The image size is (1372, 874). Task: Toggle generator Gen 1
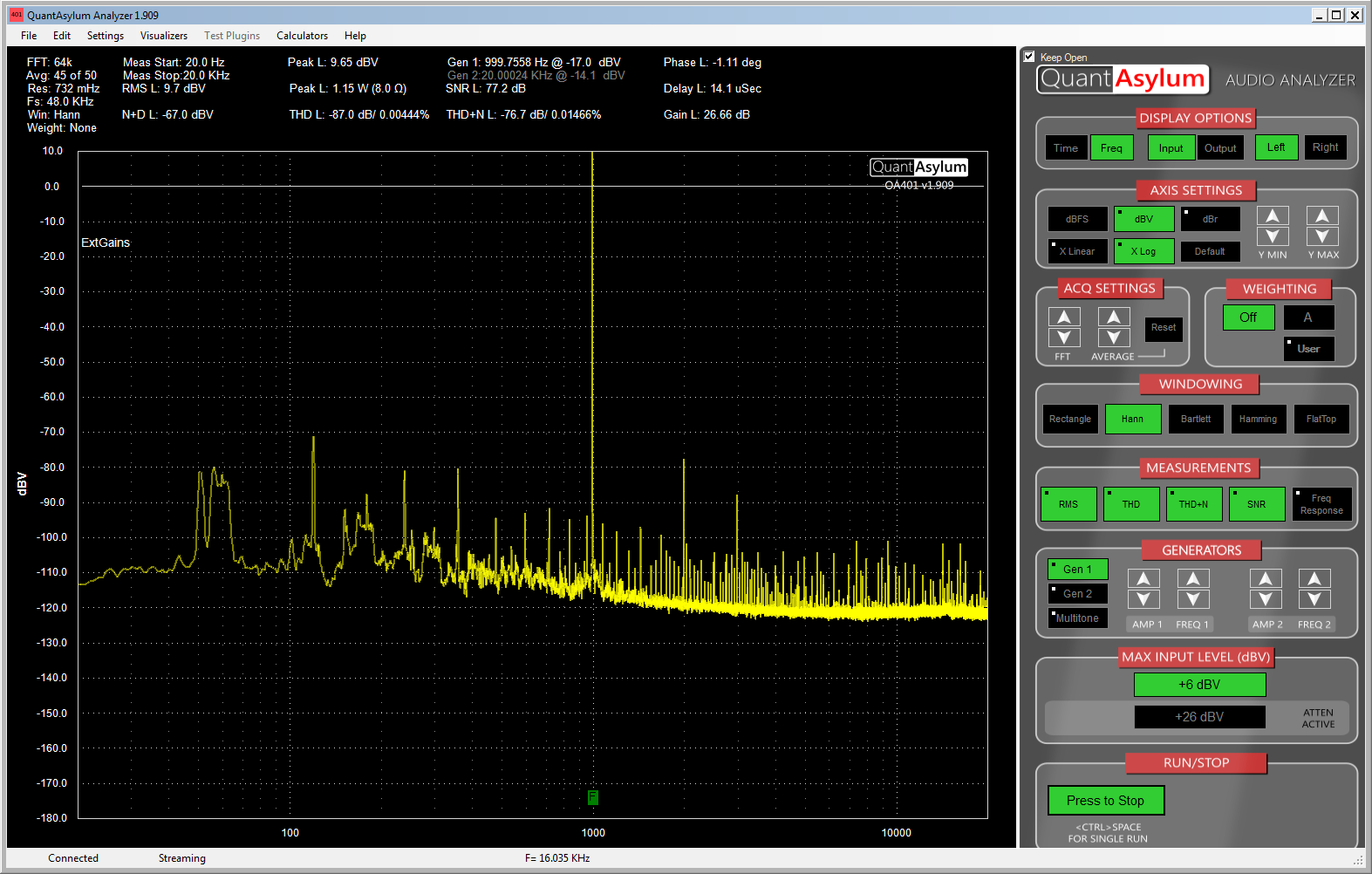coord(1077,570)
